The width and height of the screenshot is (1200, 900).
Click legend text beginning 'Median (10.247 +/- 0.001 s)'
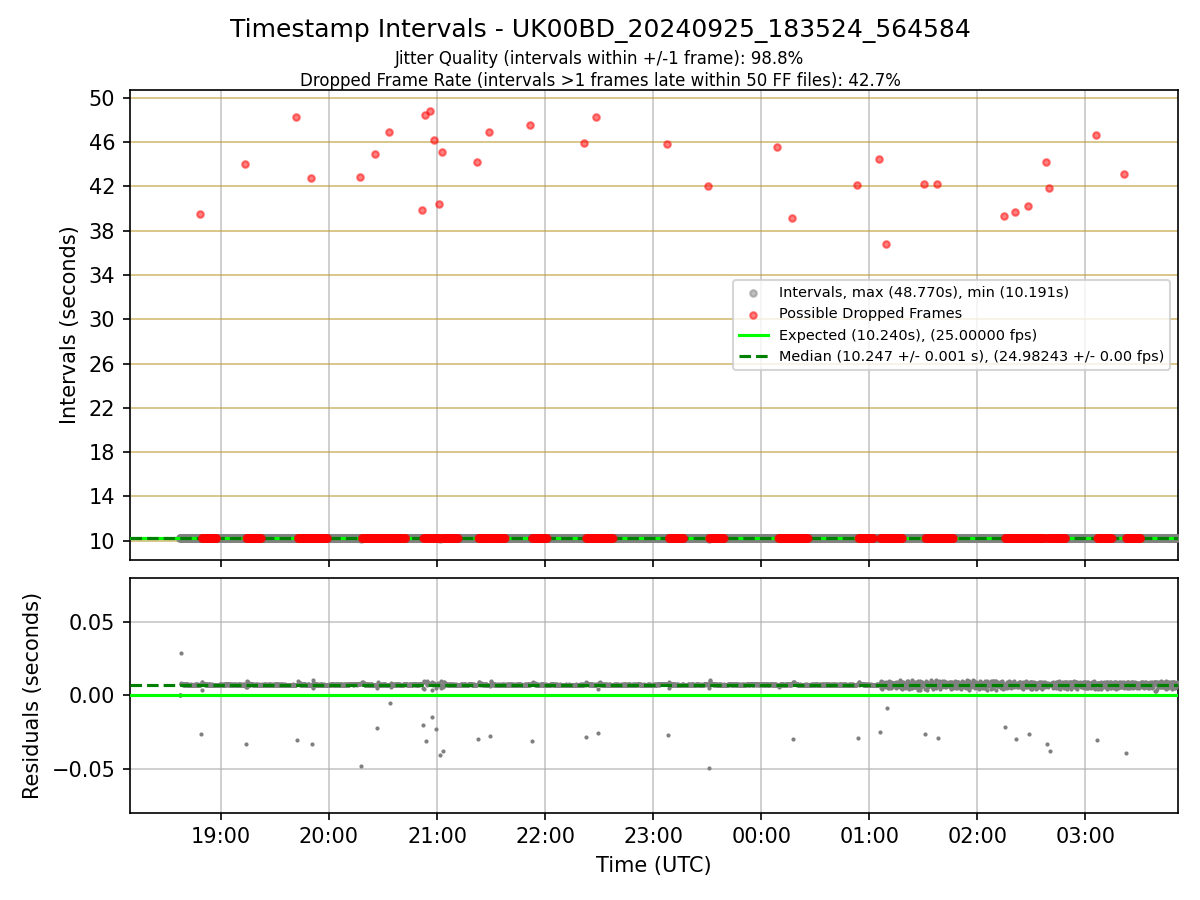[971, 356]
